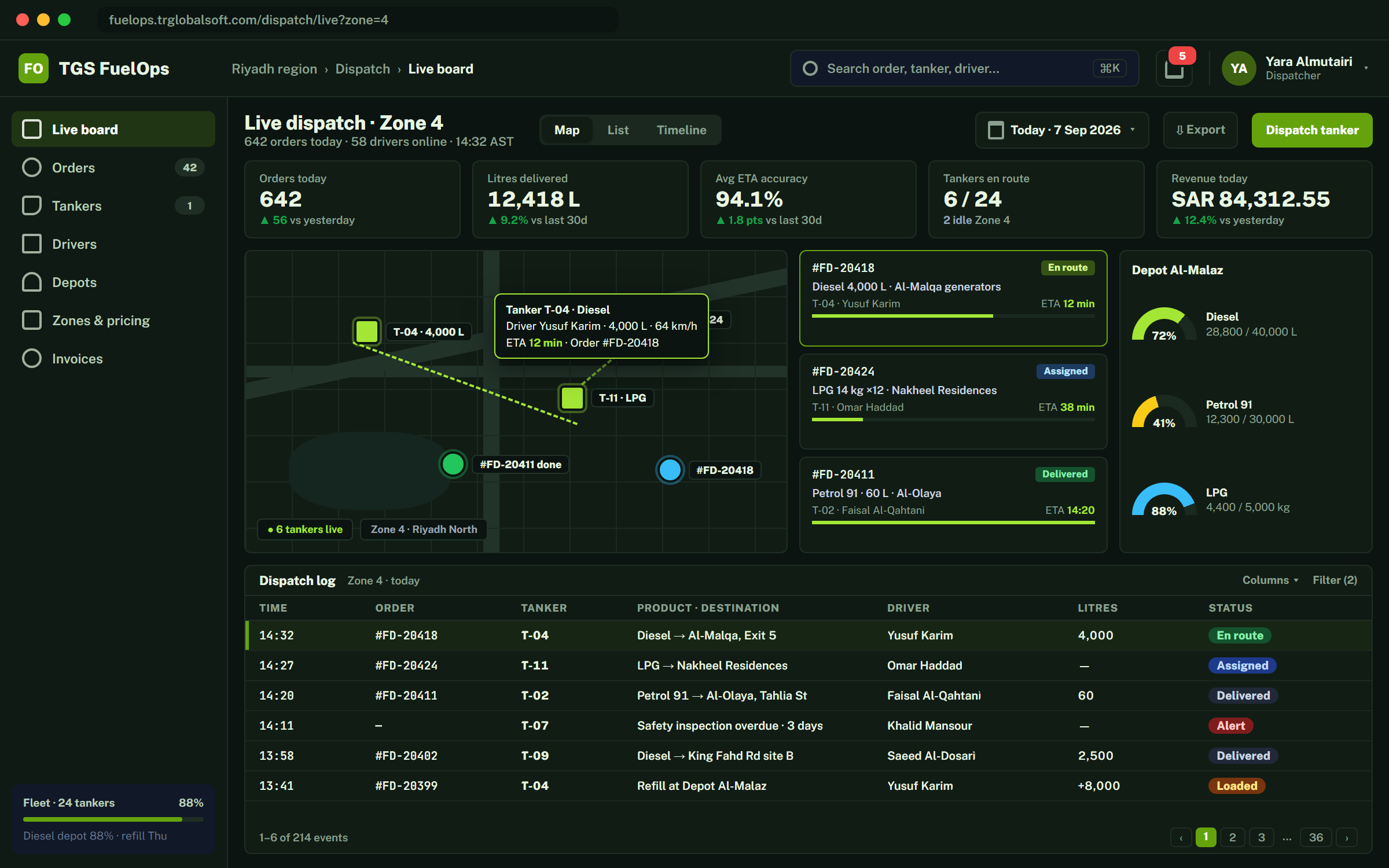This screenshot has height=868, width=1389.
Task: Select the T-11 LPG tanker marker on map
Action: point(572,398)
